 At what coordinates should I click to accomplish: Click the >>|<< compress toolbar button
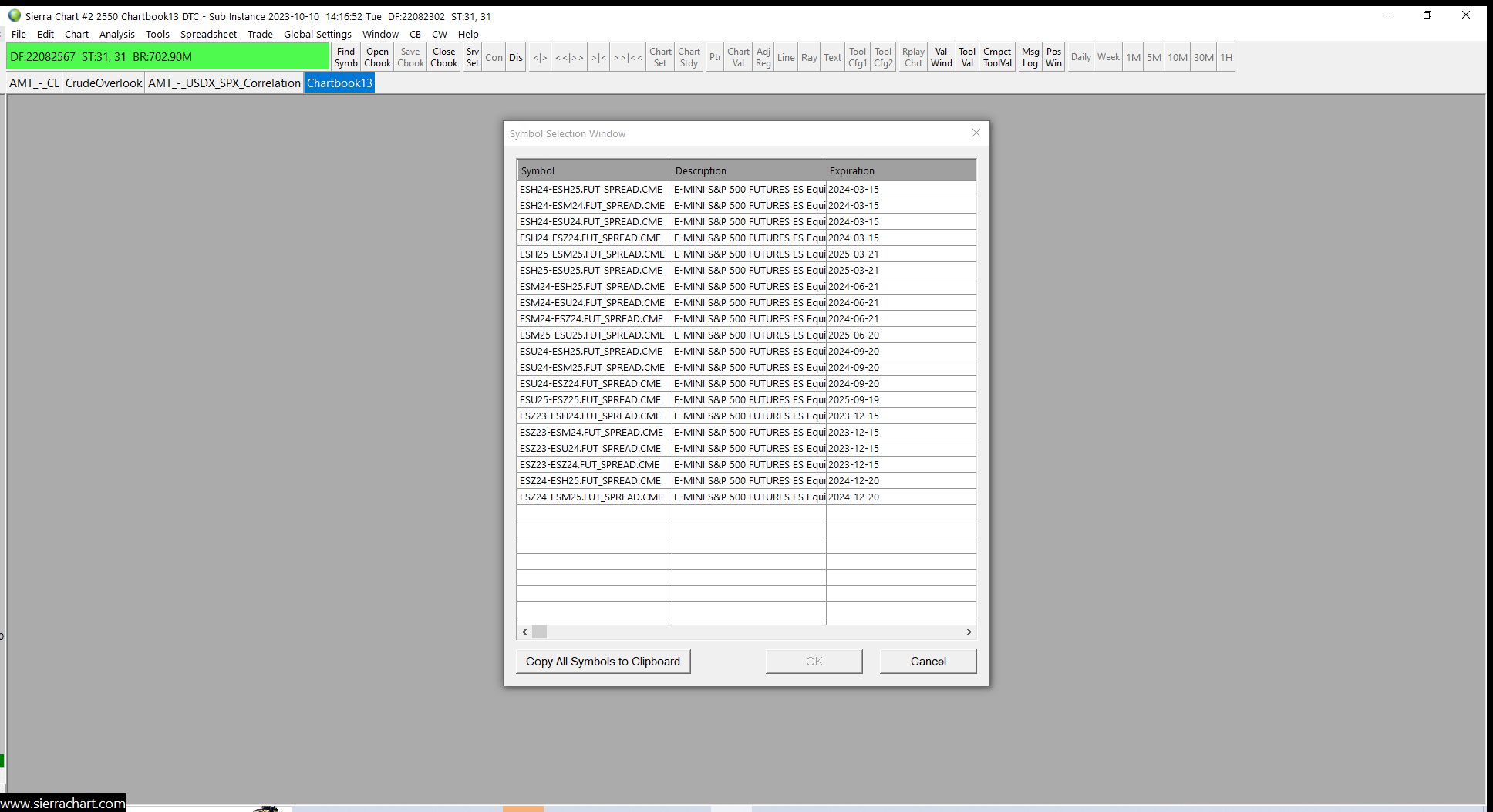coord(628,57)
